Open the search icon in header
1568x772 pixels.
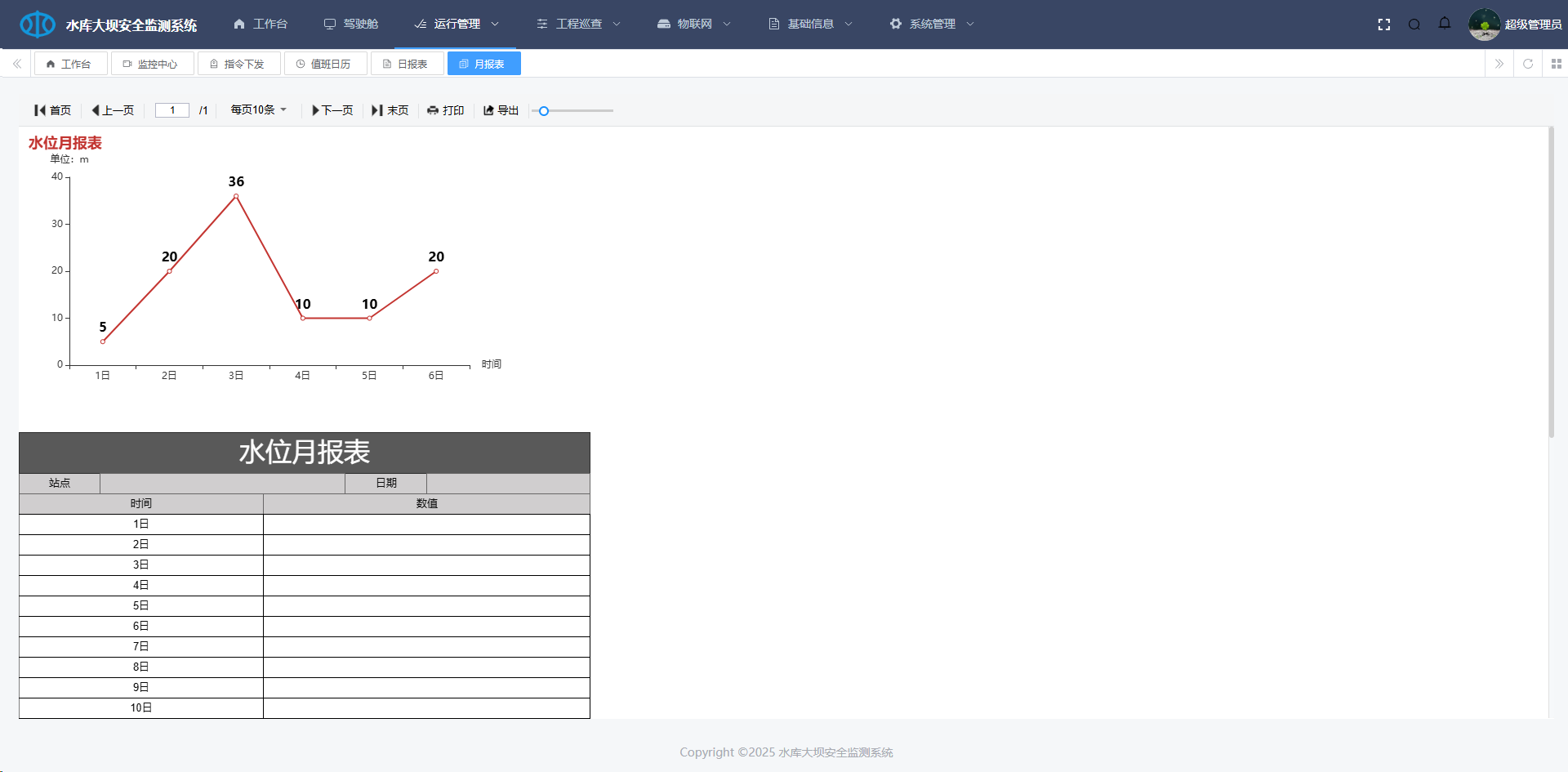click(x=1414, y=25)
